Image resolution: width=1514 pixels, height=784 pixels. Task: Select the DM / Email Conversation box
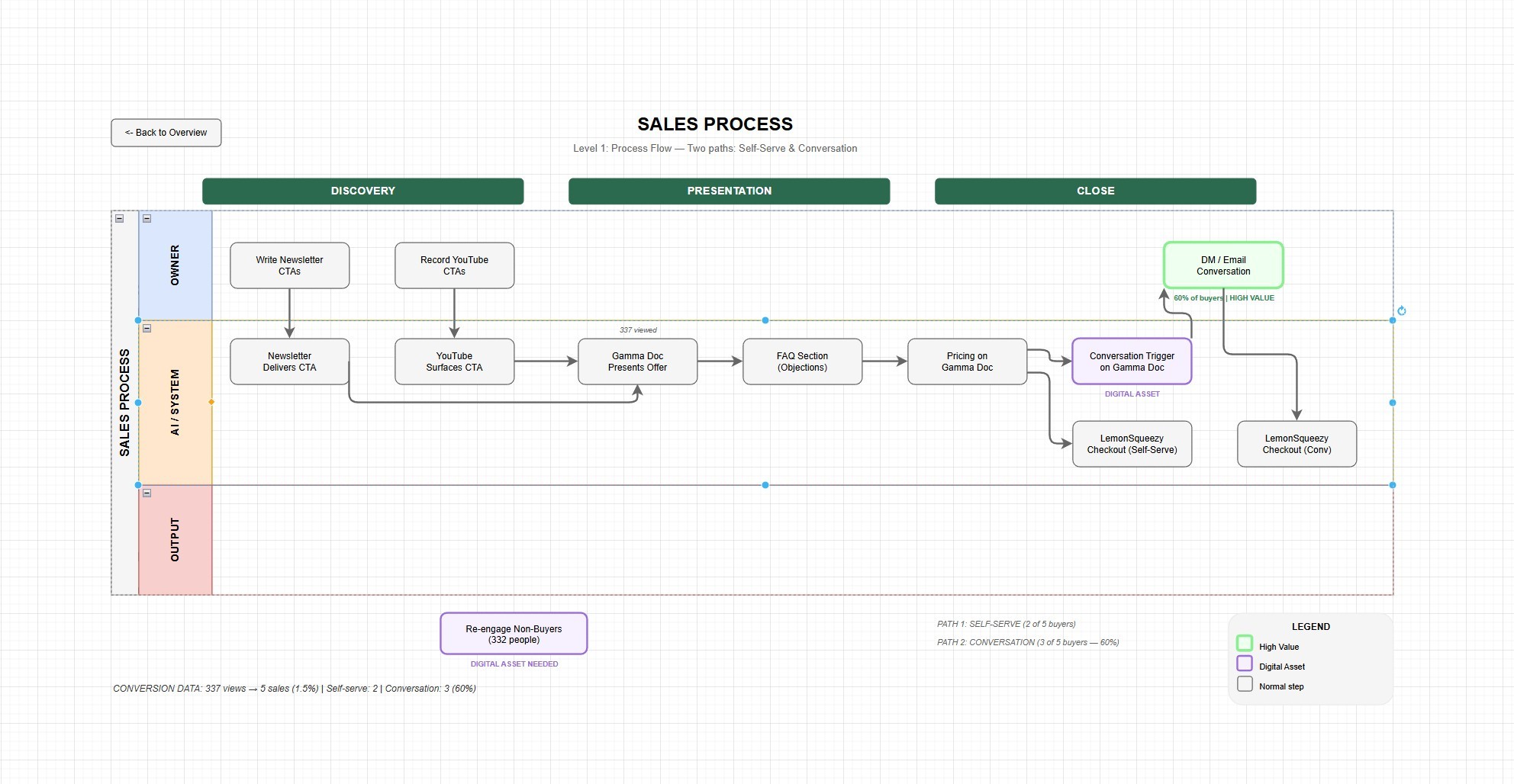click(x=1223, y=265)
